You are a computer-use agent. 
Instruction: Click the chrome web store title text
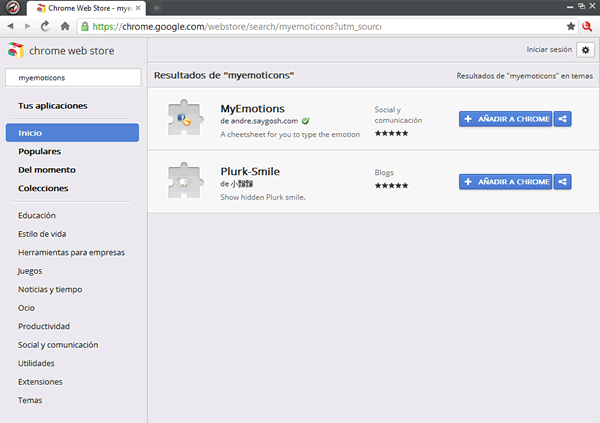(72, 51)
